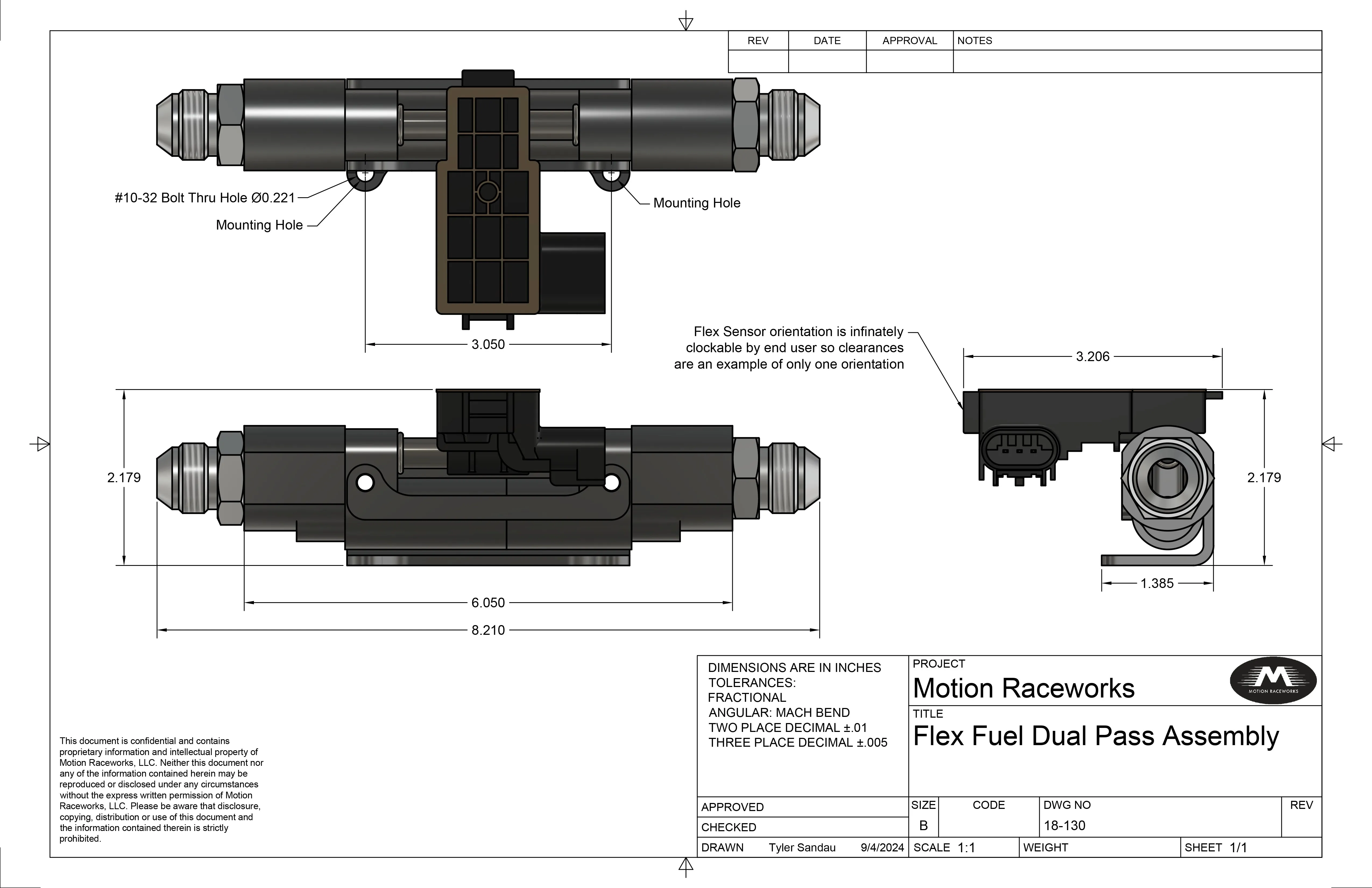Viewport: 1372px width, 888px height.
Task: Click the 3.206 sensor width dimension
Action: [x=1092, y=356]
